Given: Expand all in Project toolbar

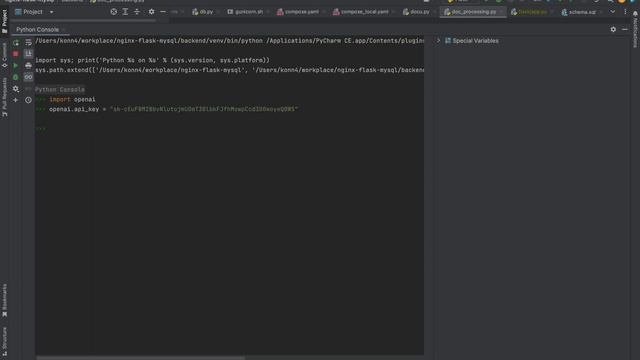Looking at the screenshot, I should tap(125, 12).
